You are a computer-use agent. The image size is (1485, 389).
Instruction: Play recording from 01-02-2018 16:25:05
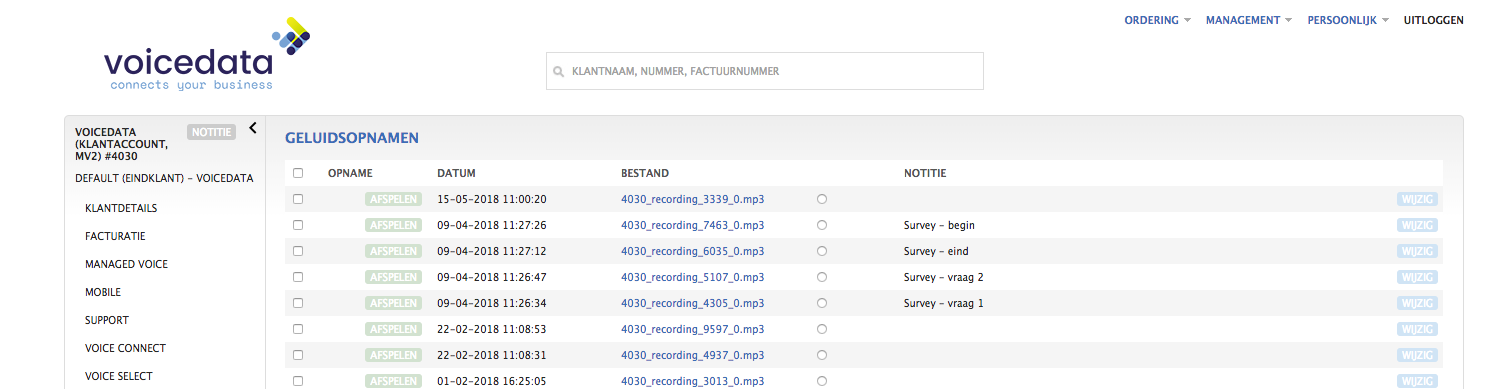pos(393,381)
